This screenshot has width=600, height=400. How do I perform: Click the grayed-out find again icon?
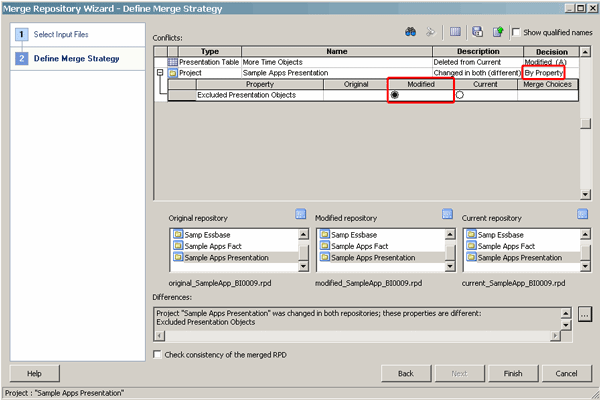[x=430, y=32]
